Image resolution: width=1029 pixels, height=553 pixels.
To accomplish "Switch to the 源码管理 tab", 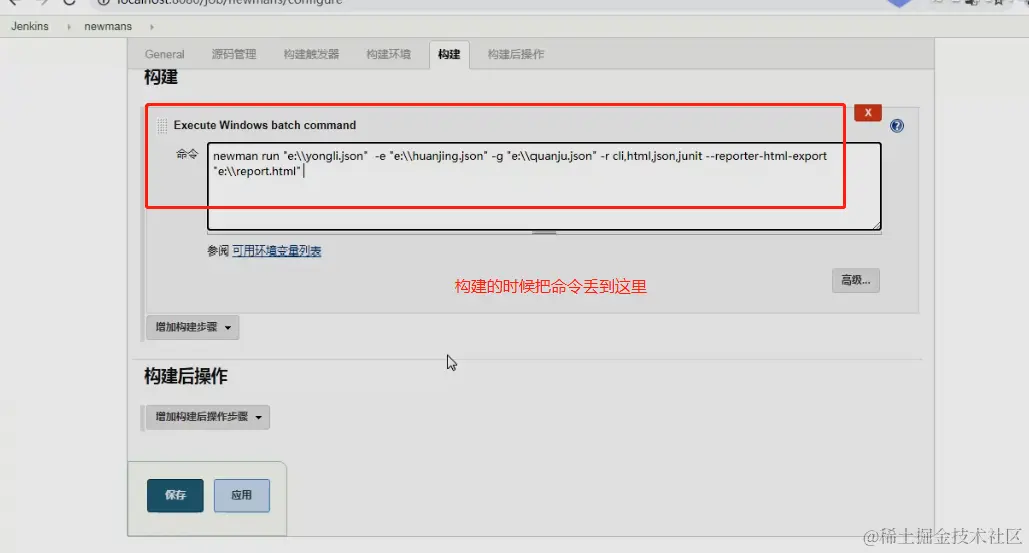I will 234,54.
